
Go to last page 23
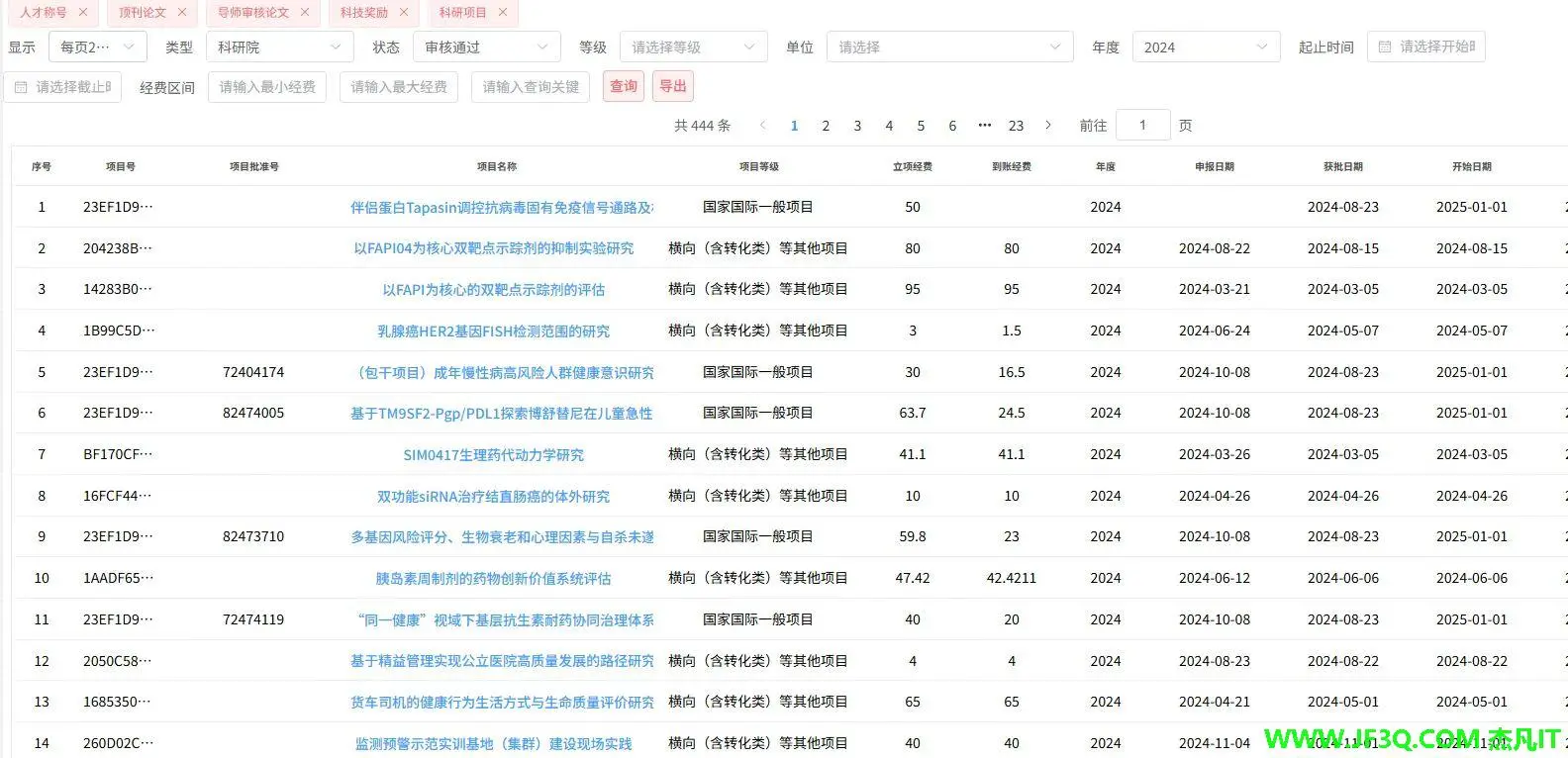(1016, 126)
